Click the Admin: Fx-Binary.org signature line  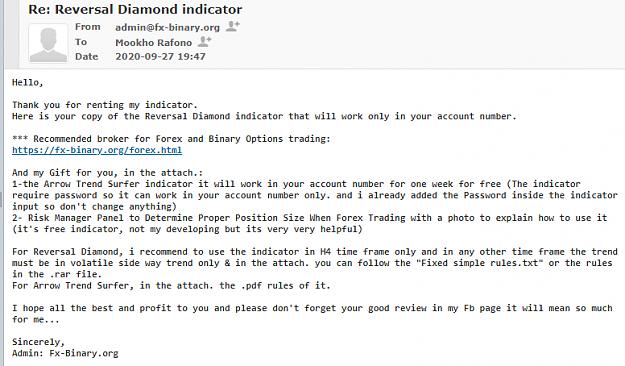pyautogui.click(x=65, y=353)
